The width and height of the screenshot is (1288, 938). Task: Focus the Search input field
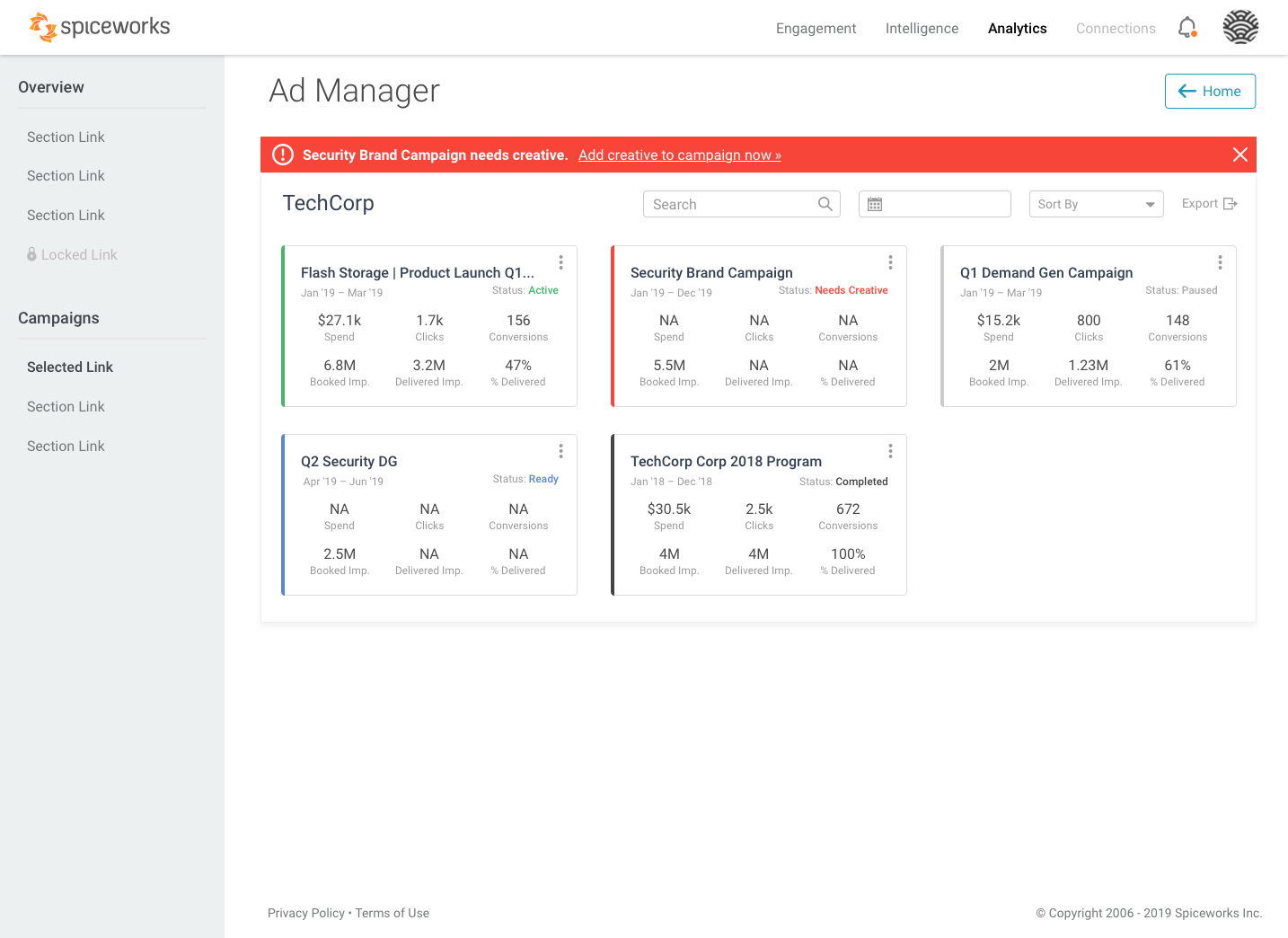742,204
